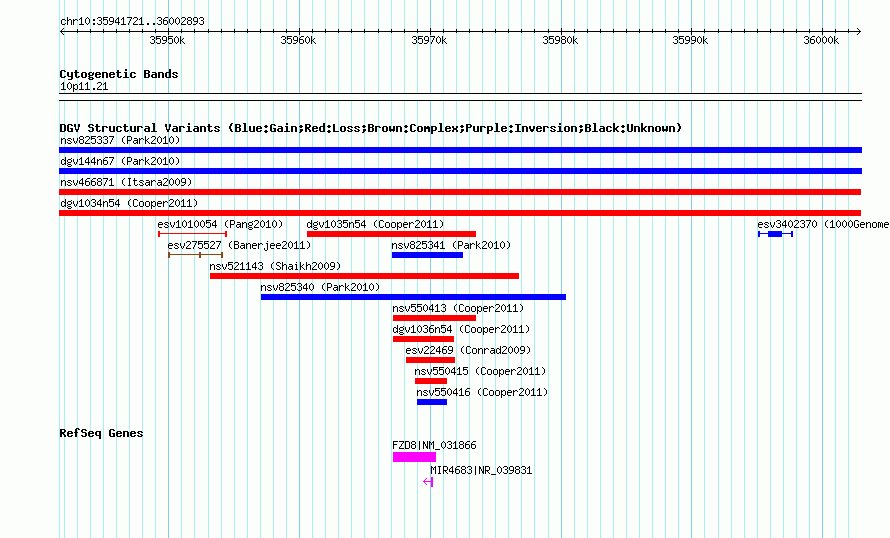
Task: Click the esv275527 (Banerjee2011) label
Action: point(239,245)
